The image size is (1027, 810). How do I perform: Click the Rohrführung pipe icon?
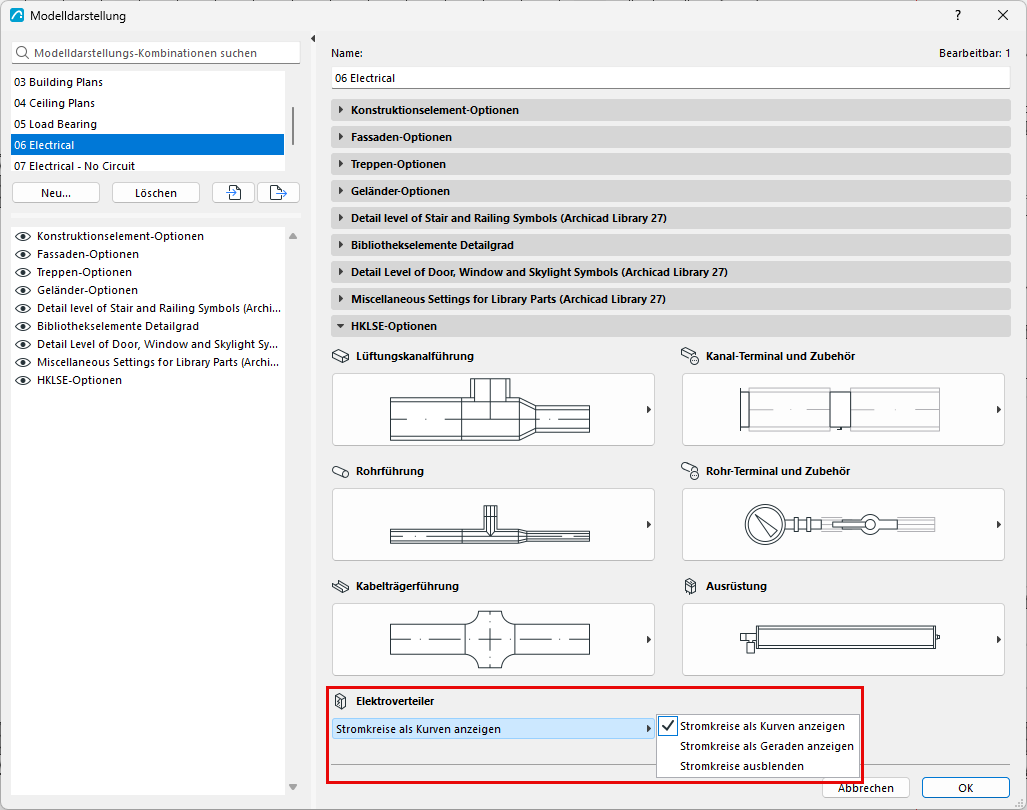(341, 471)
